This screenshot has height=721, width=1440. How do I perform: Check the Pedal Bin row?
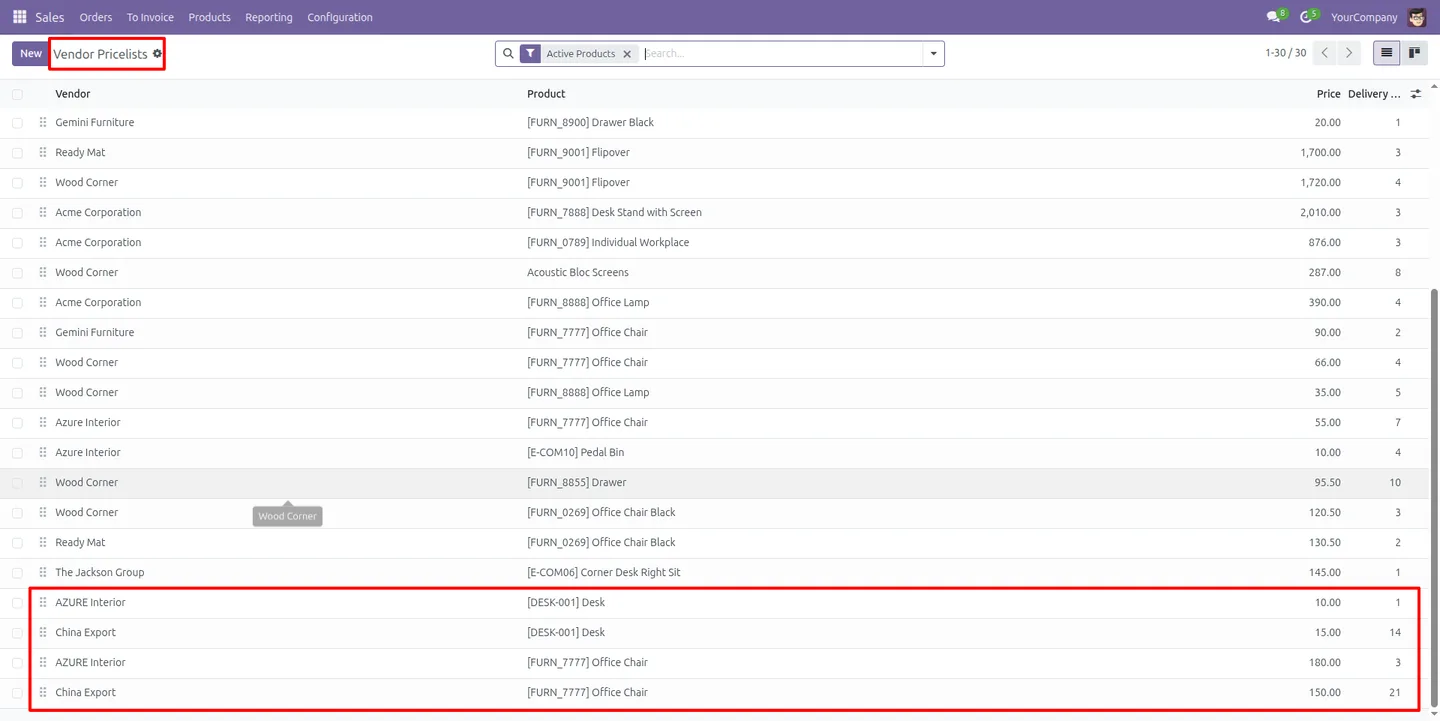[x=17, y=453]
